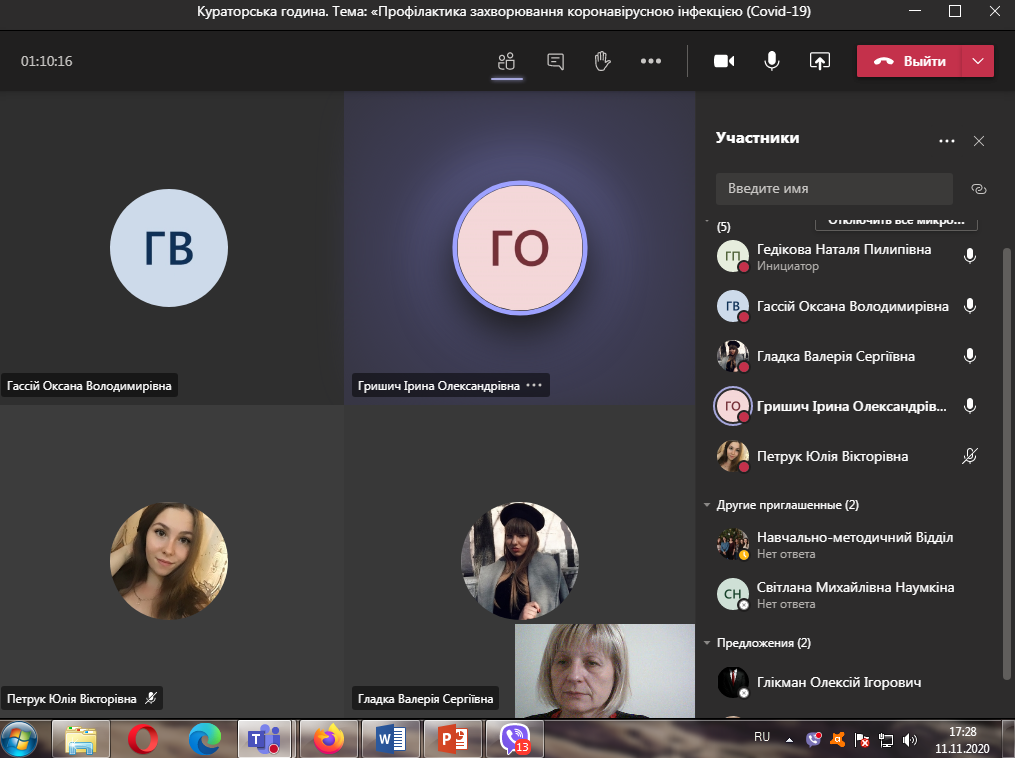1015x758 pixels.
Task: Click the share screen icon
Action: point(819,61)
